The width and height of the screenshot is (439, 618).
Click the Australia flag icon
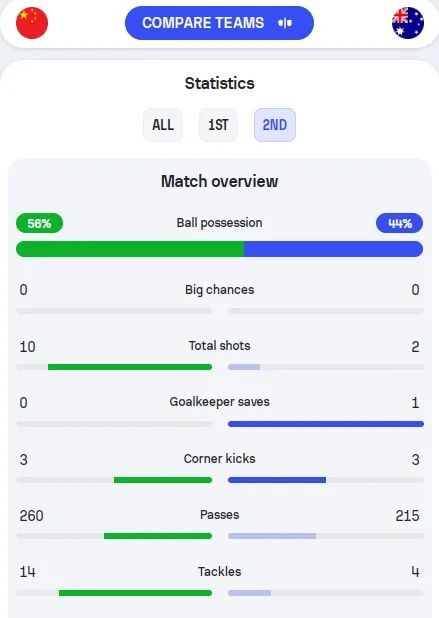[x=408, y=23]
